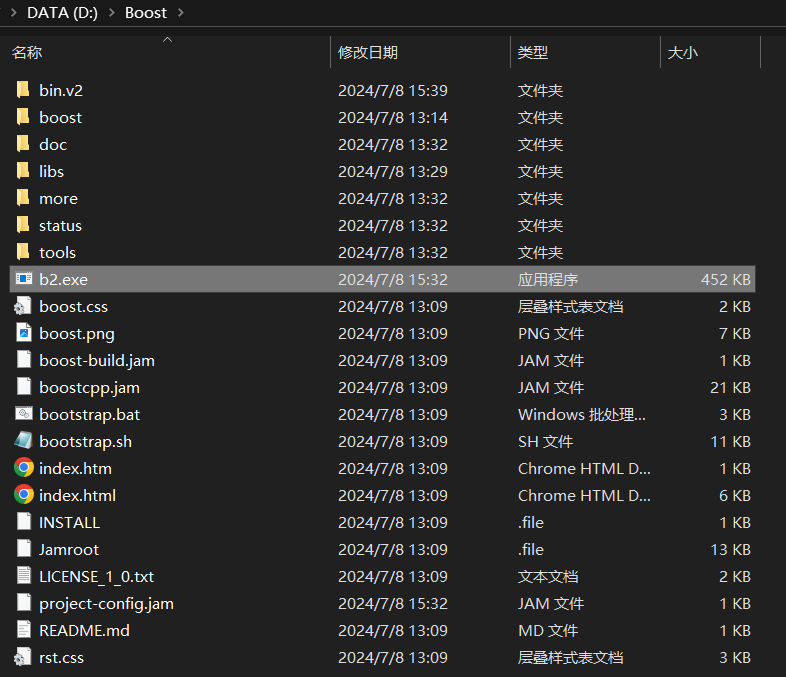
Task: Sort by the 修改日期 column header
Action: pyautogui.click(x=368, y=52)
